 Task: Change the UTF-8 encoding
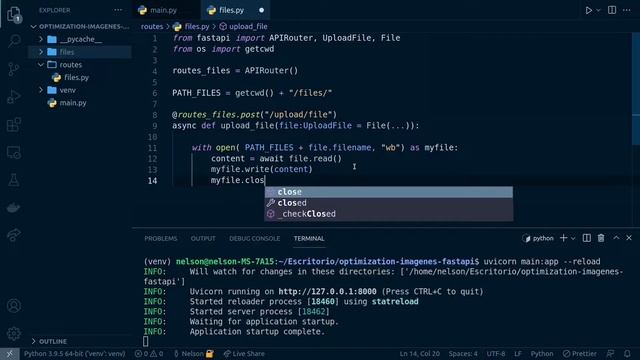pyautogui.click(x=496, y=354)
